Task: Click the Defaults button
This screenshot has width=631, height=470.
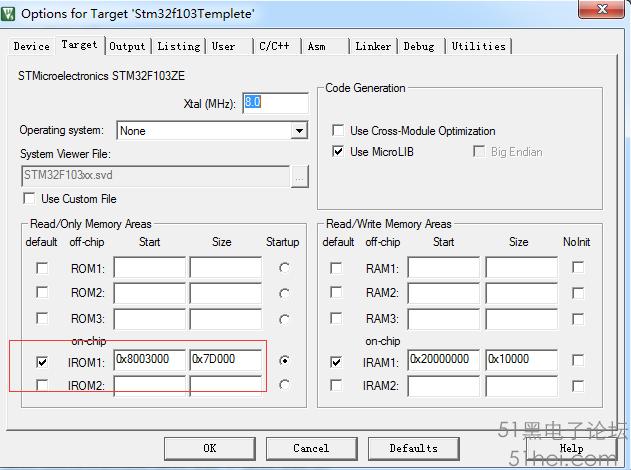Action: (x=414, y=448)
